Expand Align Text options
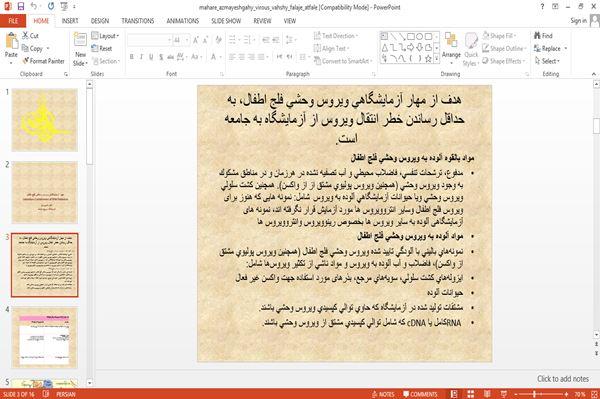The image size is (600, 399). coord(331,48)
